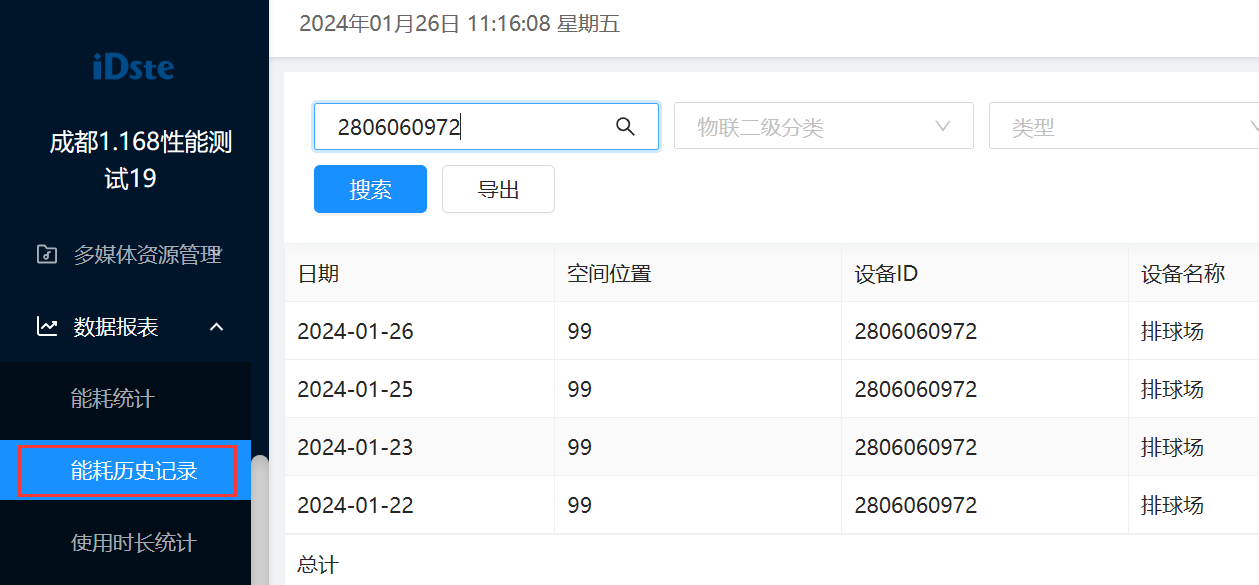Screen dimensions: 1259x585
Task: Click the sidebar vertical scrollbar
Action: point(260,520)
